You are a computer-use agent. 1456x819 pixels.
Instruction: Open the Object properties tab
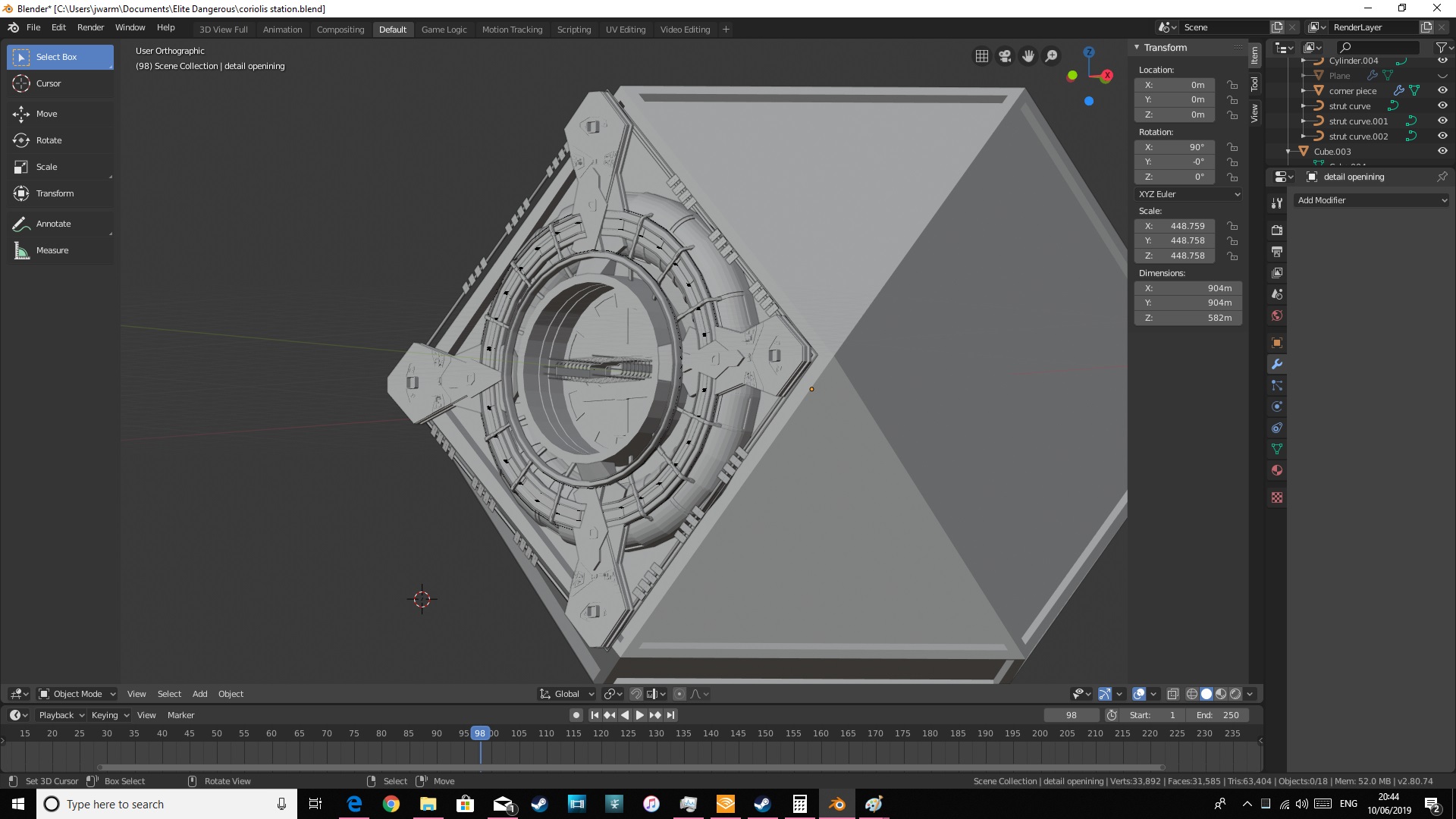[1277, 343]
